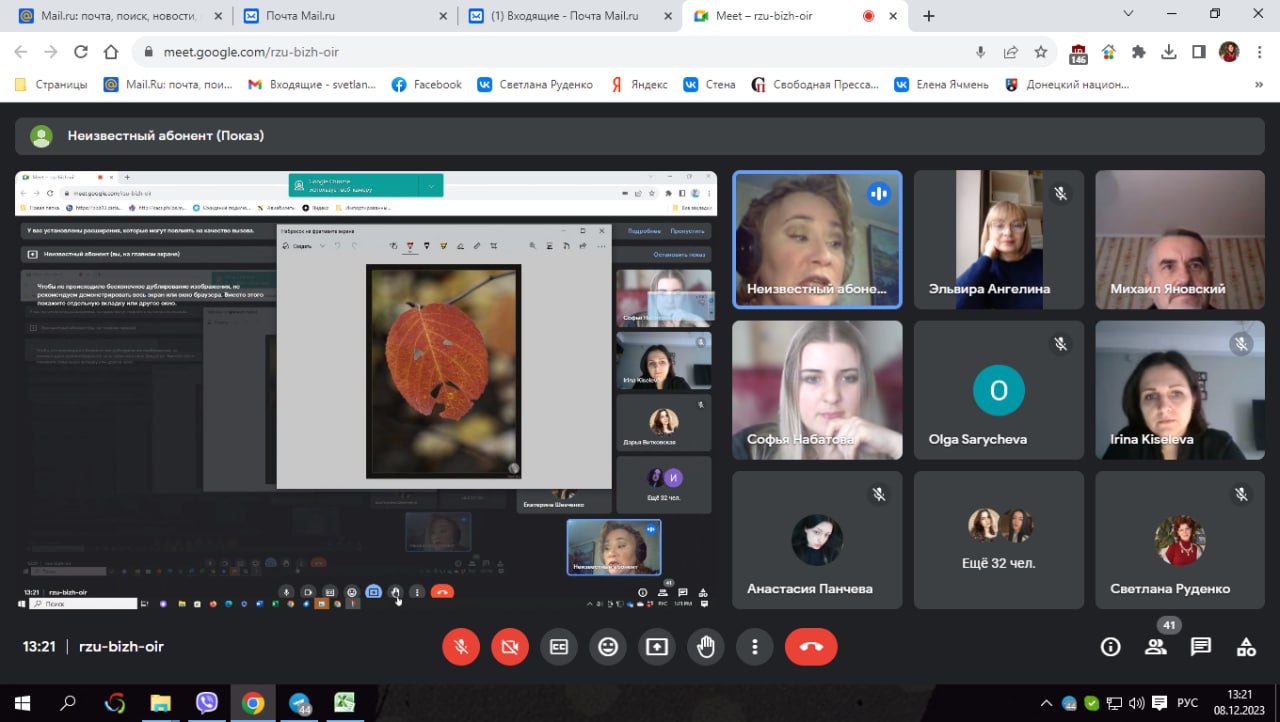Leave call with red hang-up button
Image resolution: width=1280 pixels, height=722 pixels.
(811, 647)
